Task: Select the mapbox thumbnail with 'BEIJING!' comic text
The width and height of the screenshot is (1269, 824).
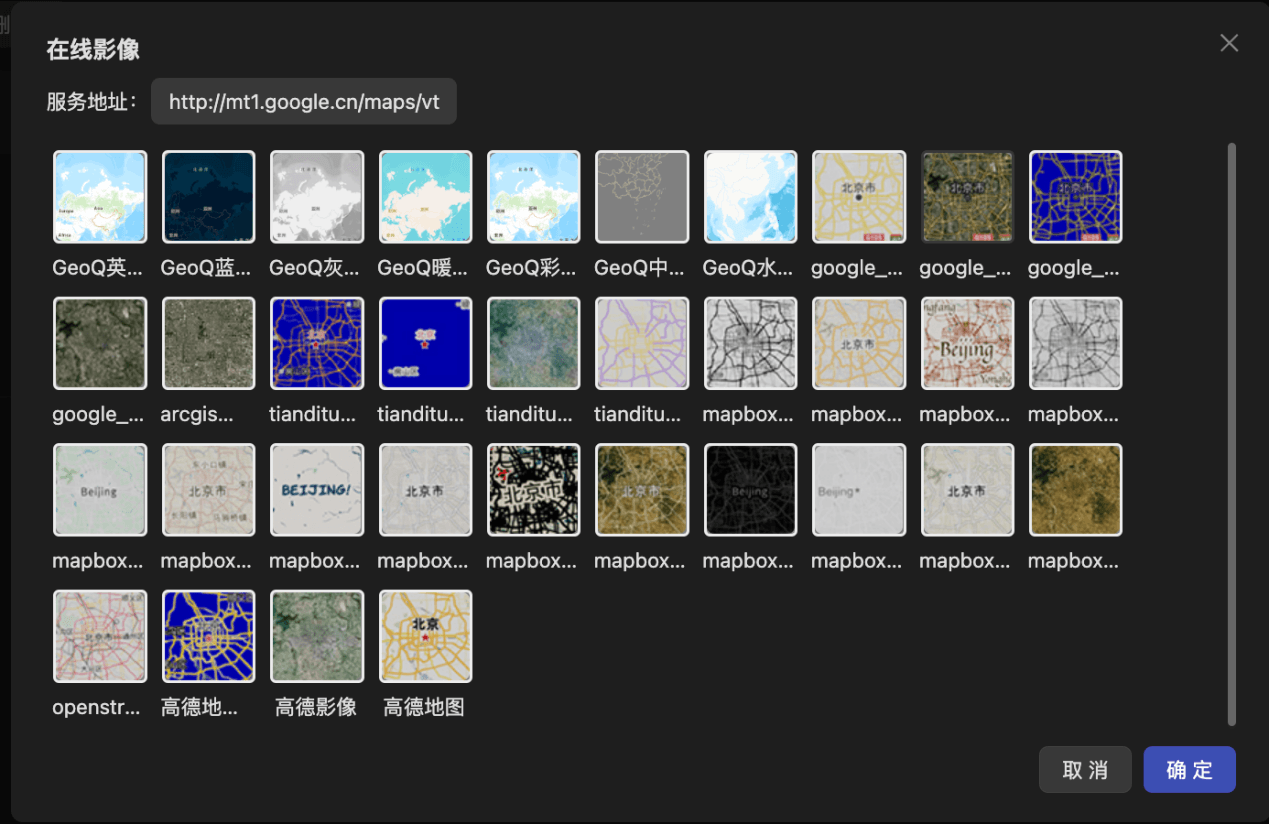Action: click(x=316, y=490)
